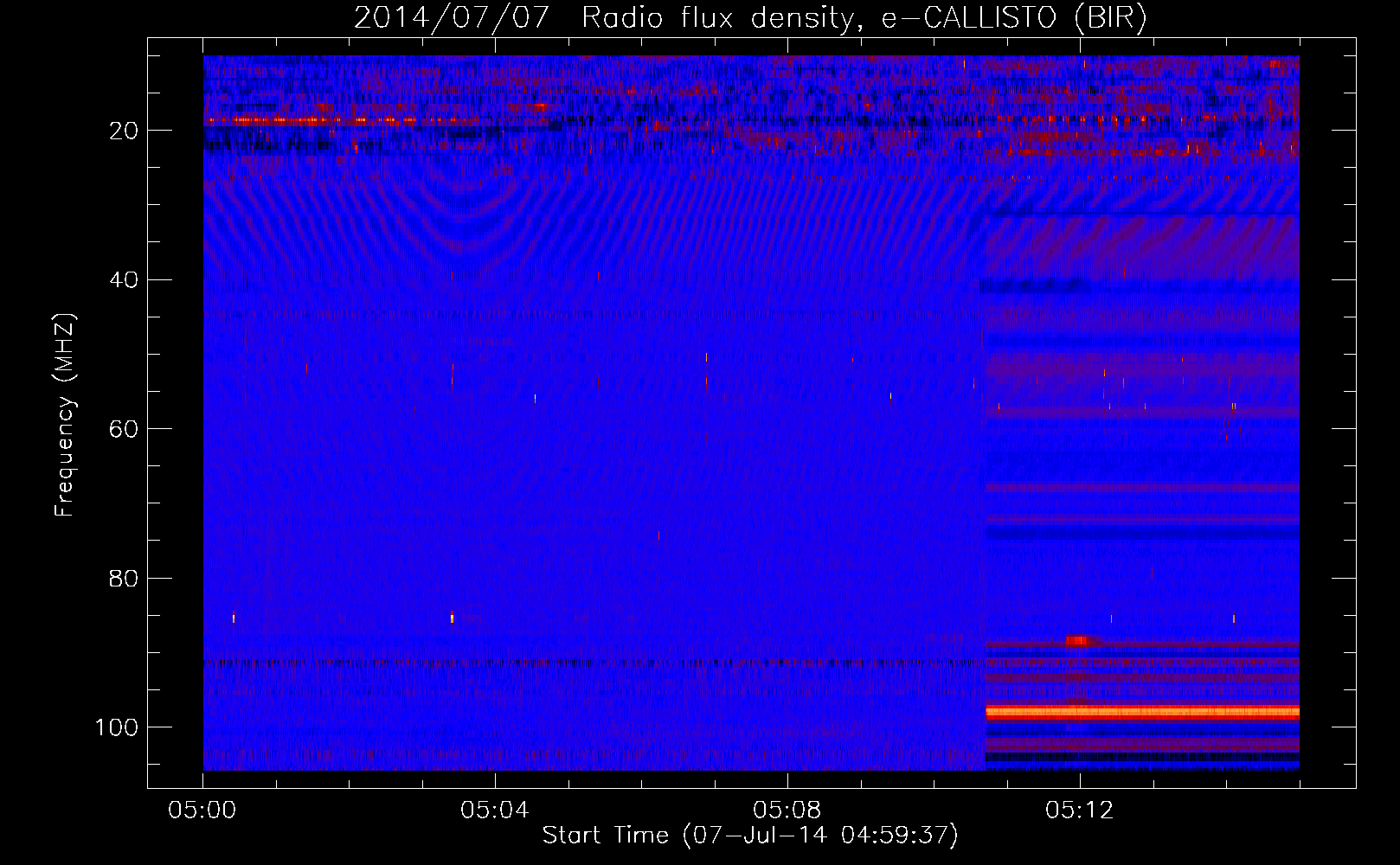Click the 20 frequency tick label

125,131
